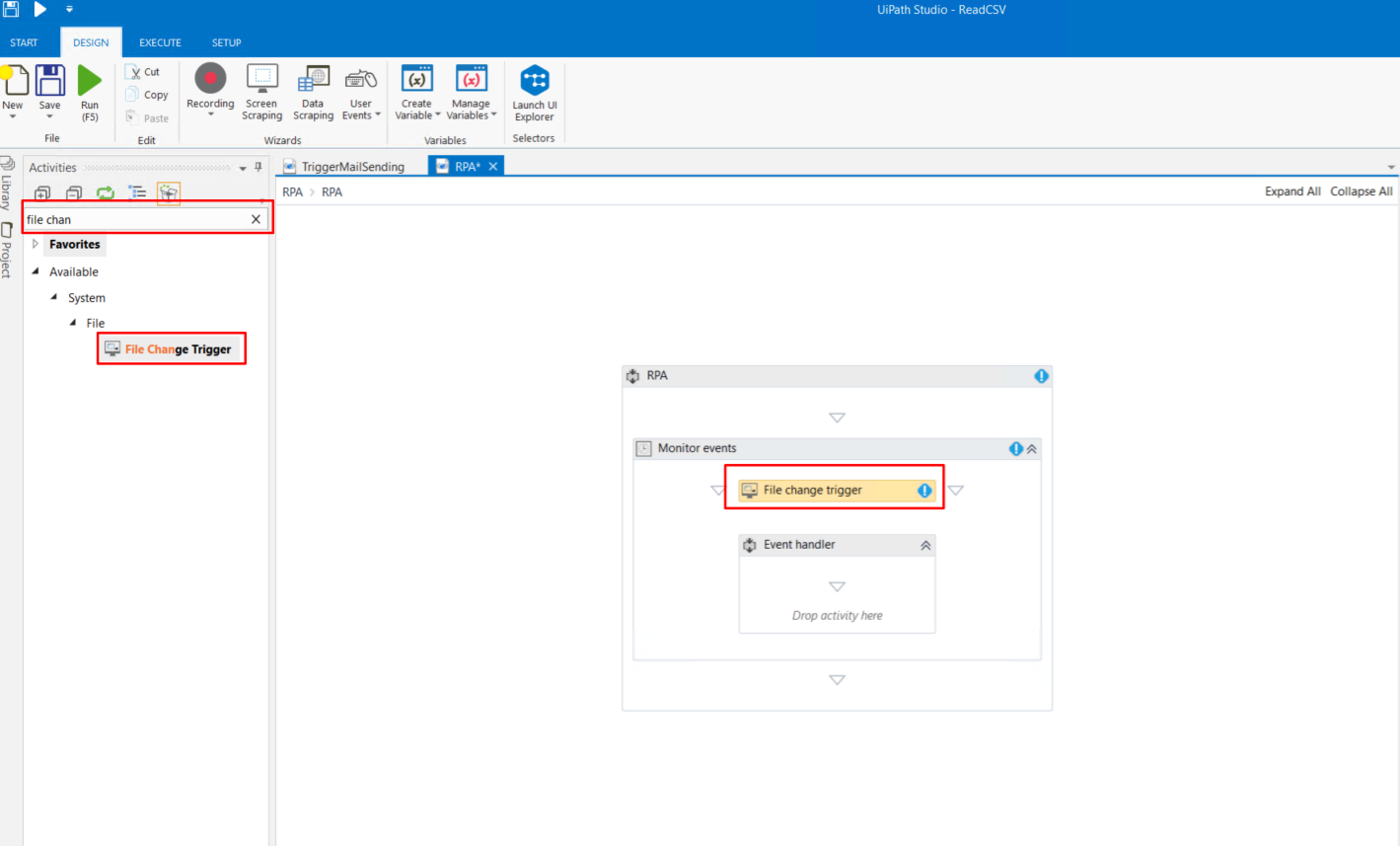Click the green refresh icon in Activities panel
Viewport: 1400px width, 846px height.
106,192
